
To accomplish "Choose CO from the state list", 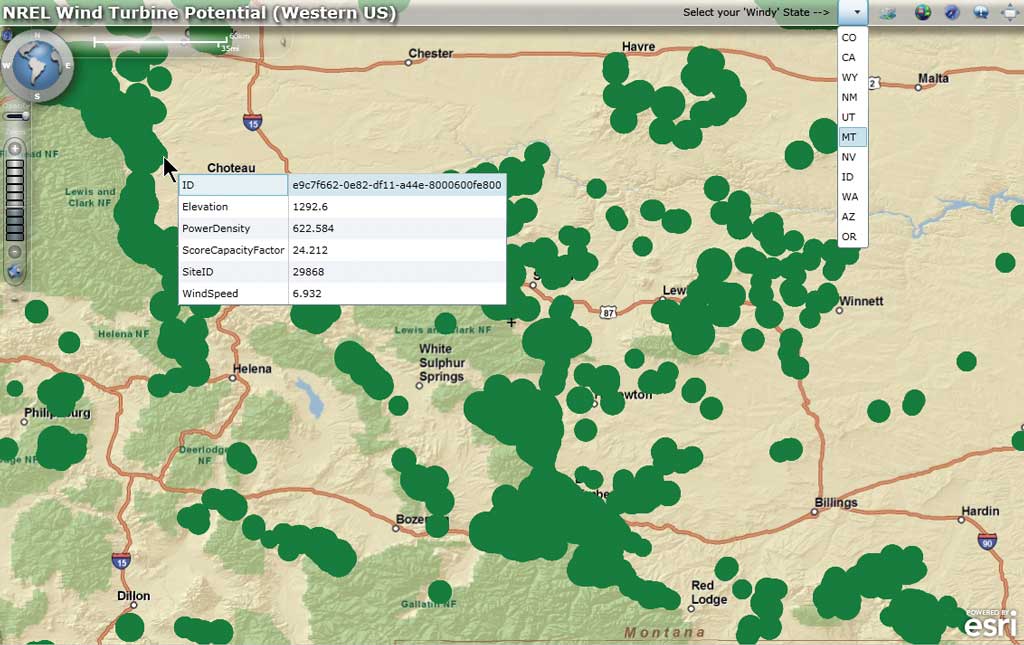I will (852, 38).
